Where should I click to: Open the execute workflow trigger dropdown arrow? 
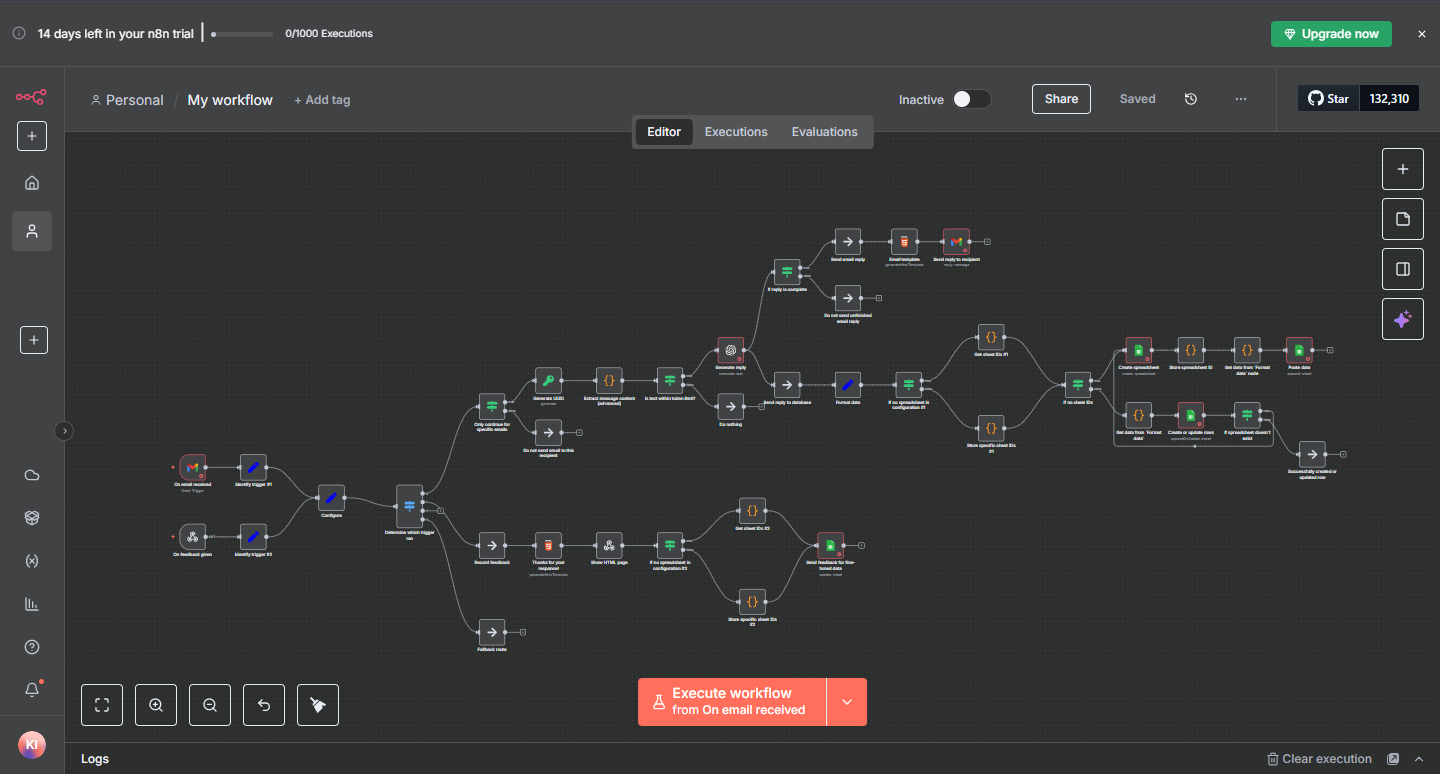(x=847, y=702)
